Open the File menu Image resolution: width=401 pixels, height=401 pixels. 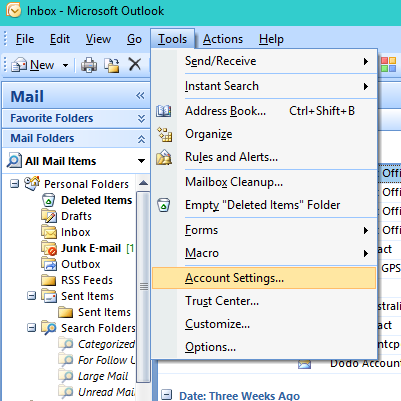coord(25,39)
